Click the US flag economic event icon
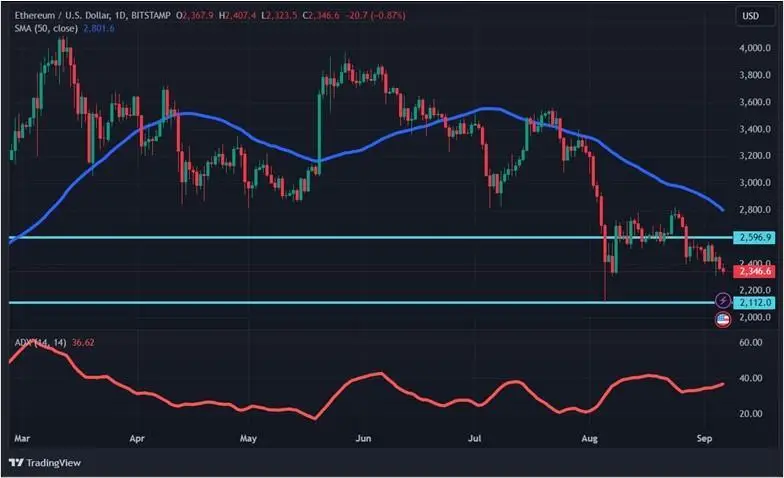This screenshot has height=478, width=784. (723, 319)
